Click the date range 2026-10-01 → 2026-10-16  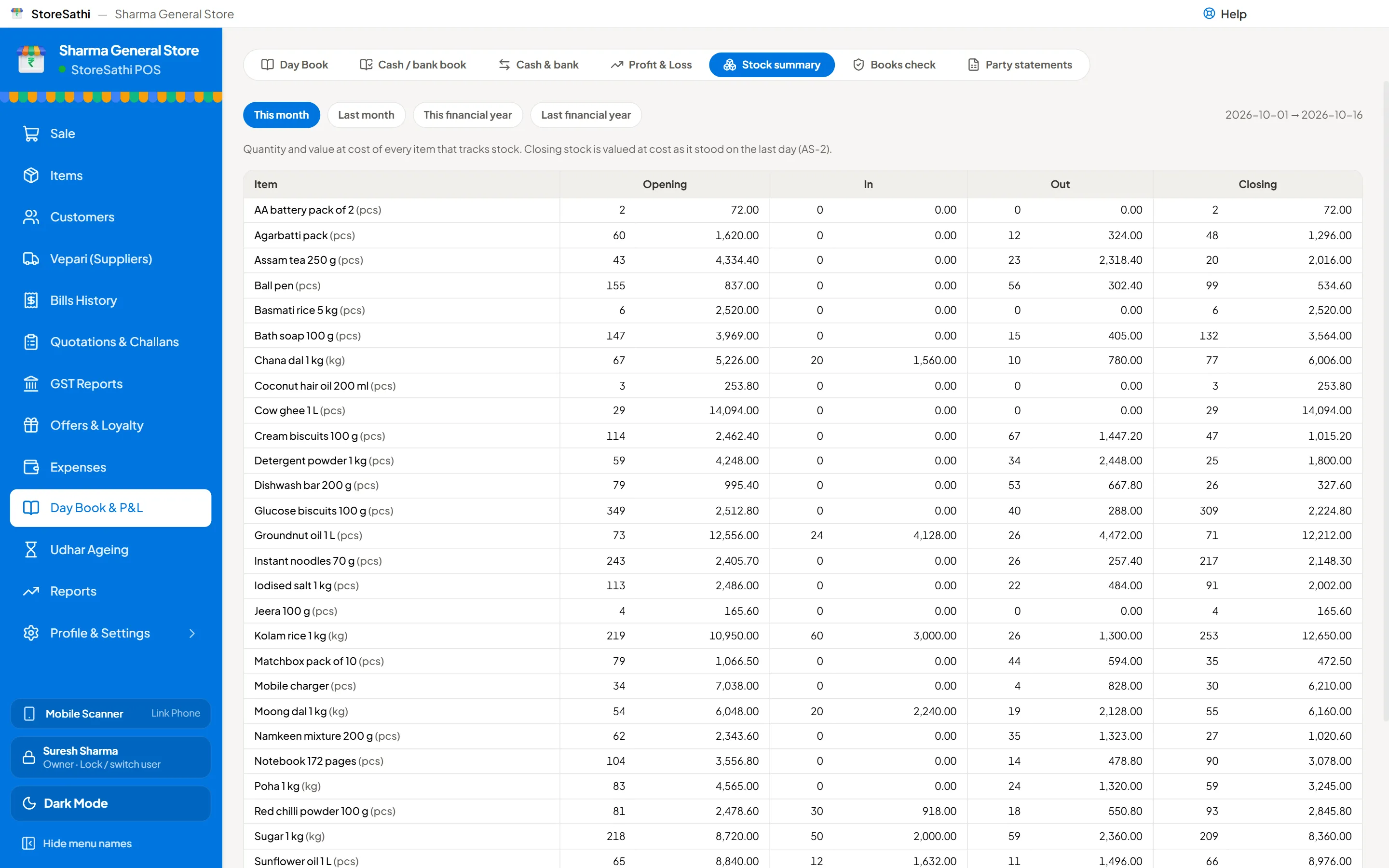1294,115
